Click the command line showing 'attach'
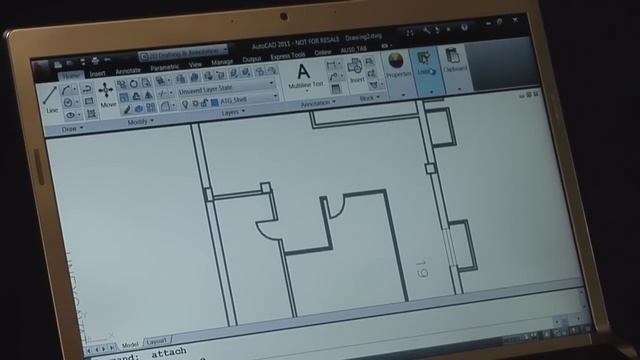The width and height of the screenshot is (640, 360). click(x=169, y=353)
